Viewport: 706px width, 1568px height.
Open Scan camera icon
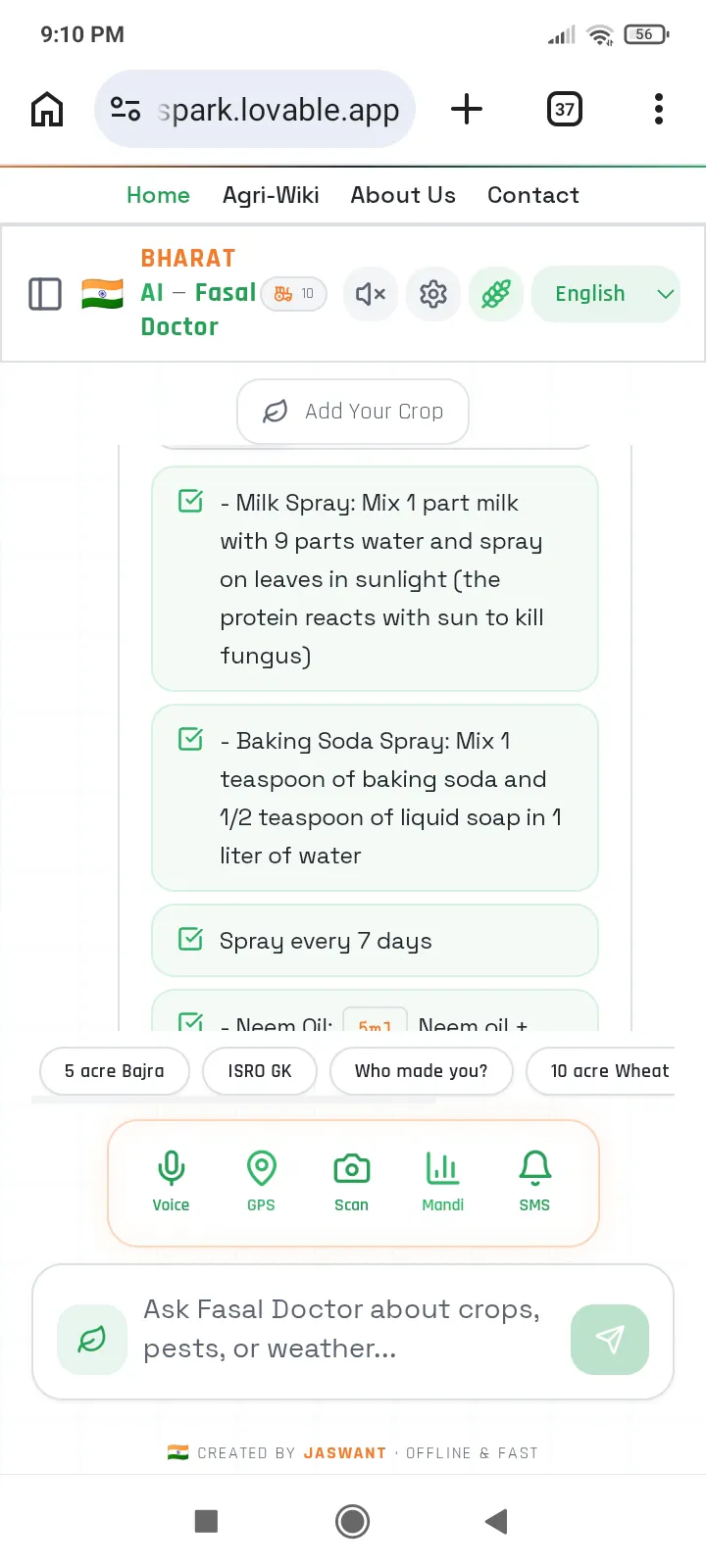(351, 1182)
